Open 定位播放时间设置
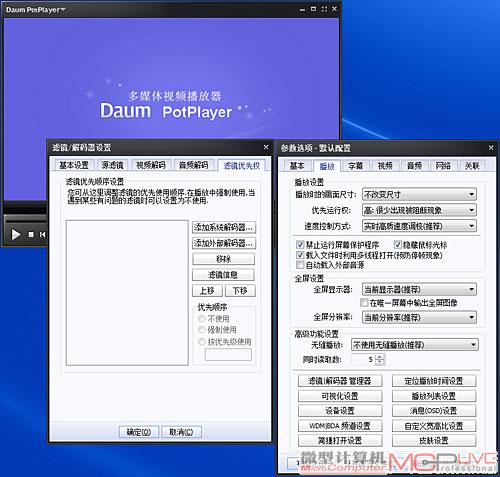Viewport: 500px width, 477px height. [x=434, y=381]
